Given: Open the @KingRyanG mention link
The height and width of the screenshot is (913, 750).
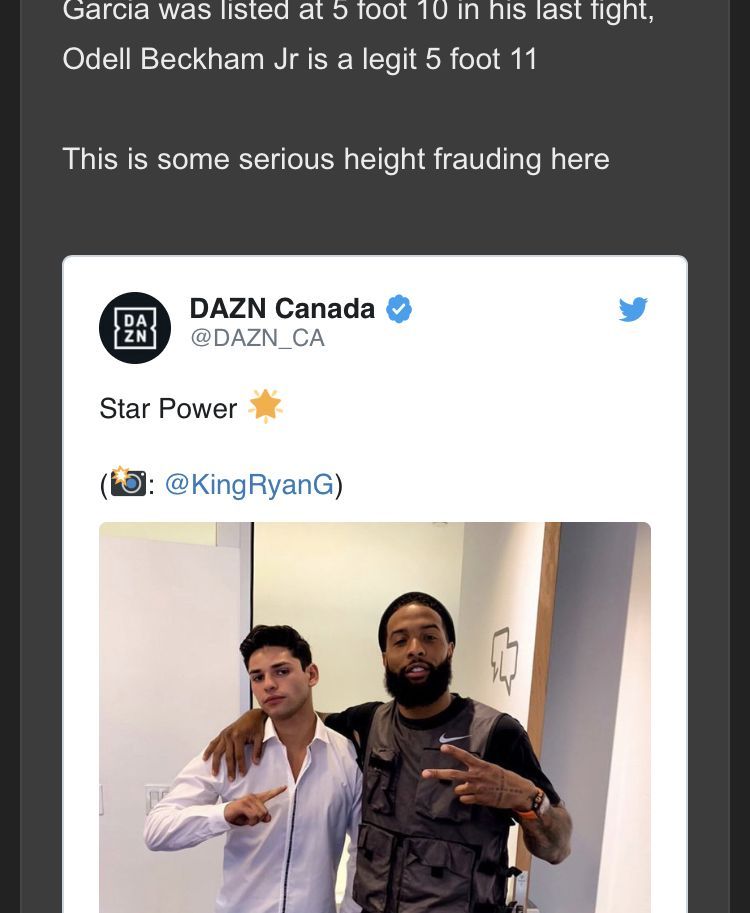Looking at the screenshot, I should pos(250,484).
